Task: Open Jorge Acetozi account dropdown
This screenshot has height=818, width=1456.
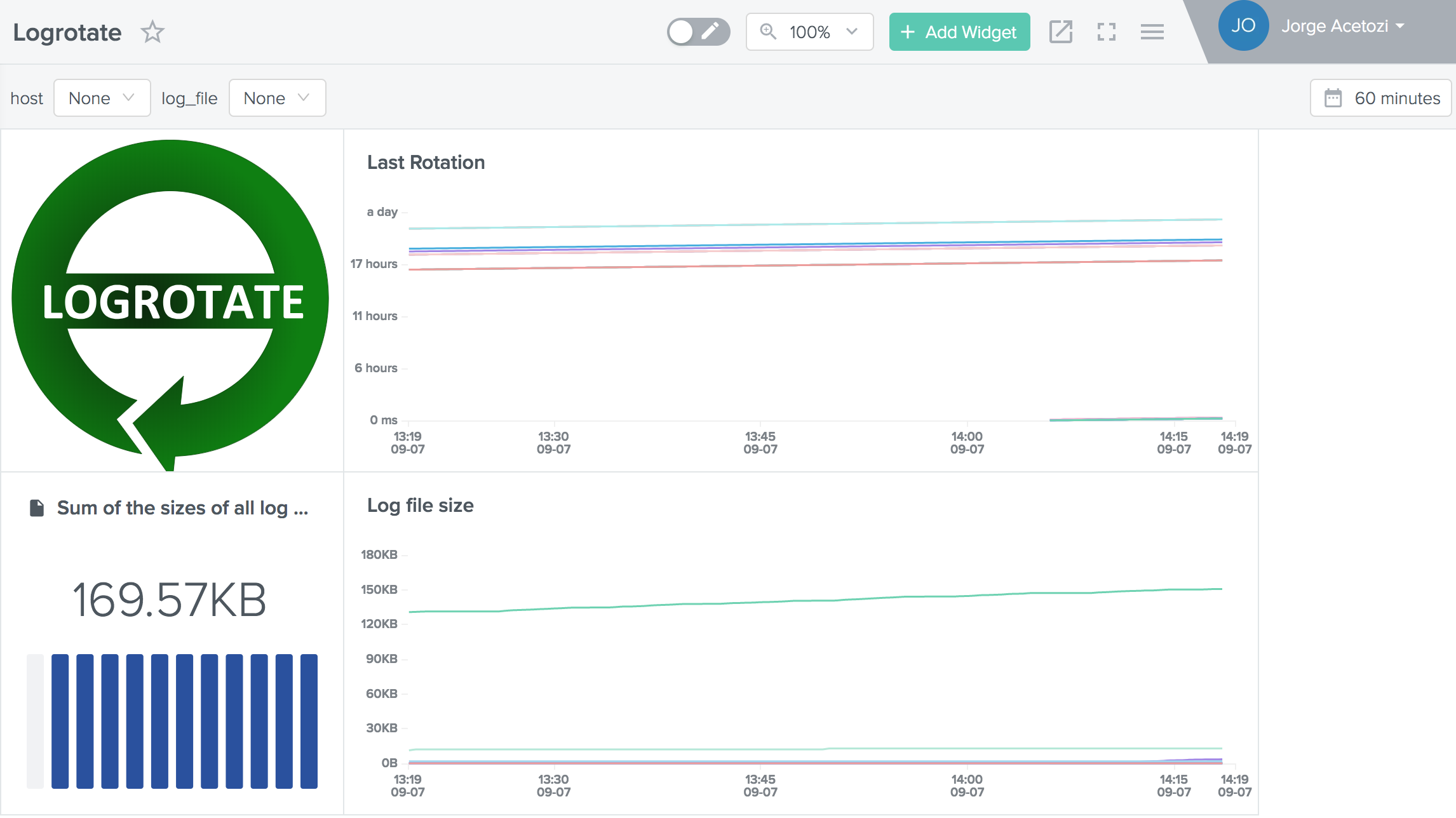Action: [x=1342, y=26]
